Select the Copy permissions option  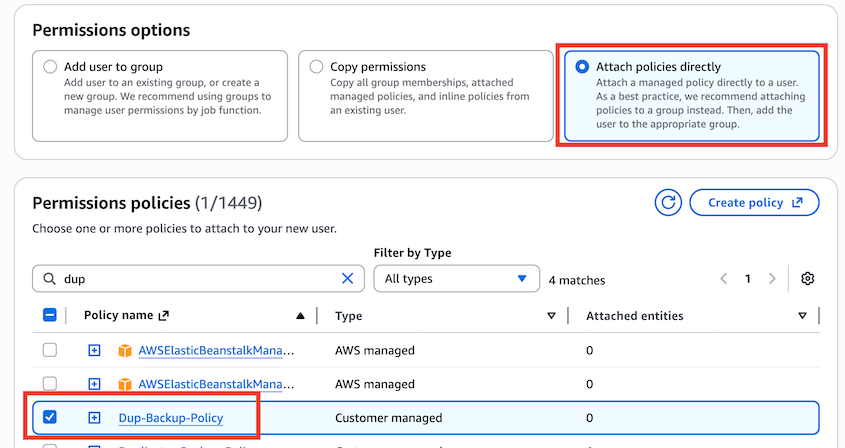(x=316, y=67)
